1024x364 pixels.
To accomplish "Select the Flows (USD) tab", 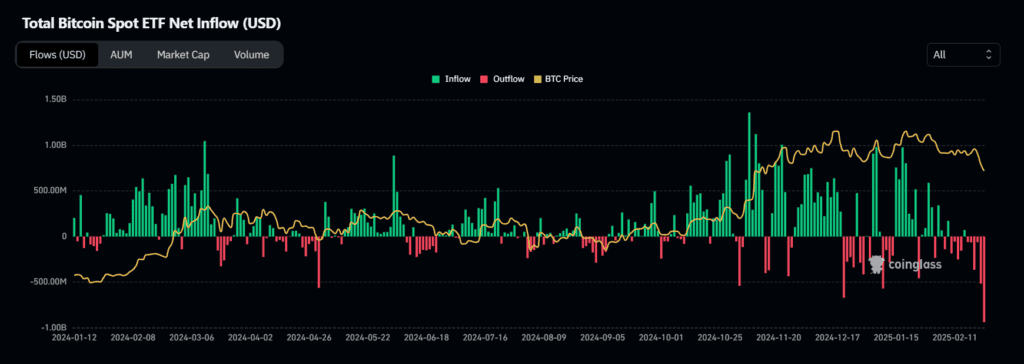I will (x=57, y=55).
